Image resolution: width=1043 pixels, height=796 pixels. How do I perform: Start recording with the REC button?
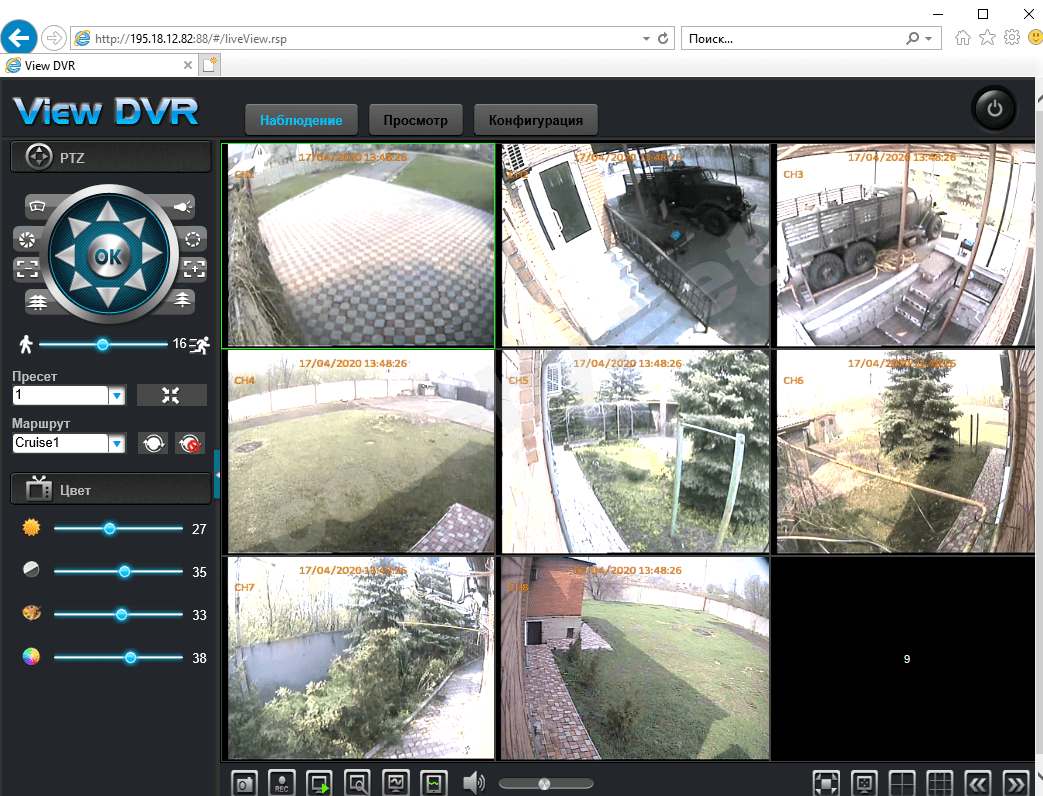pyautogui.click(x=283, y=783)
